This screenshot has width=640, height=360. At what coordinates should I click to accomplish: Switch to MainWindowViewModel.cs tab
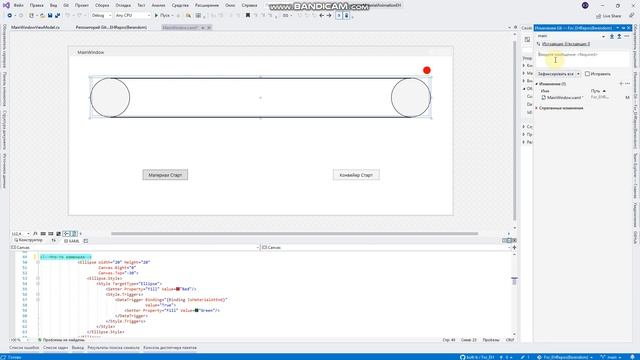pos(36,27)
